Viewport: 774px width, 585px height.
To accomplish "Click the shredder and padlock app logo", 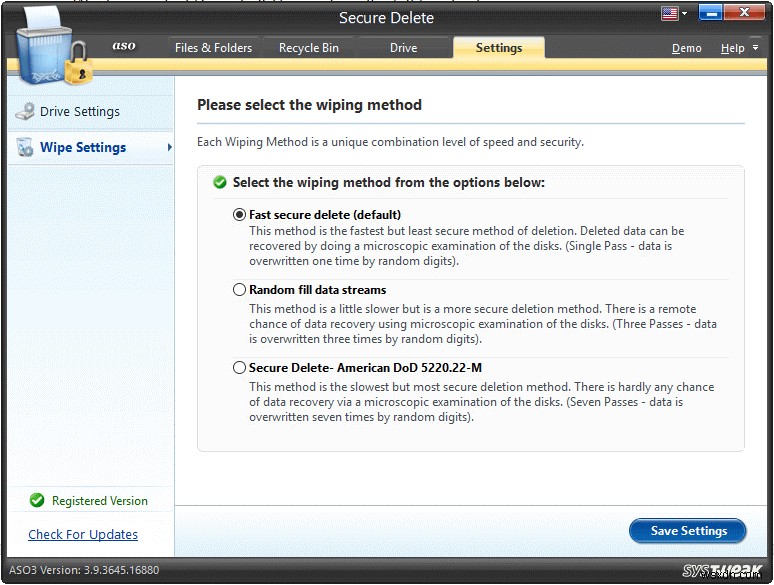I will point(53,47).
